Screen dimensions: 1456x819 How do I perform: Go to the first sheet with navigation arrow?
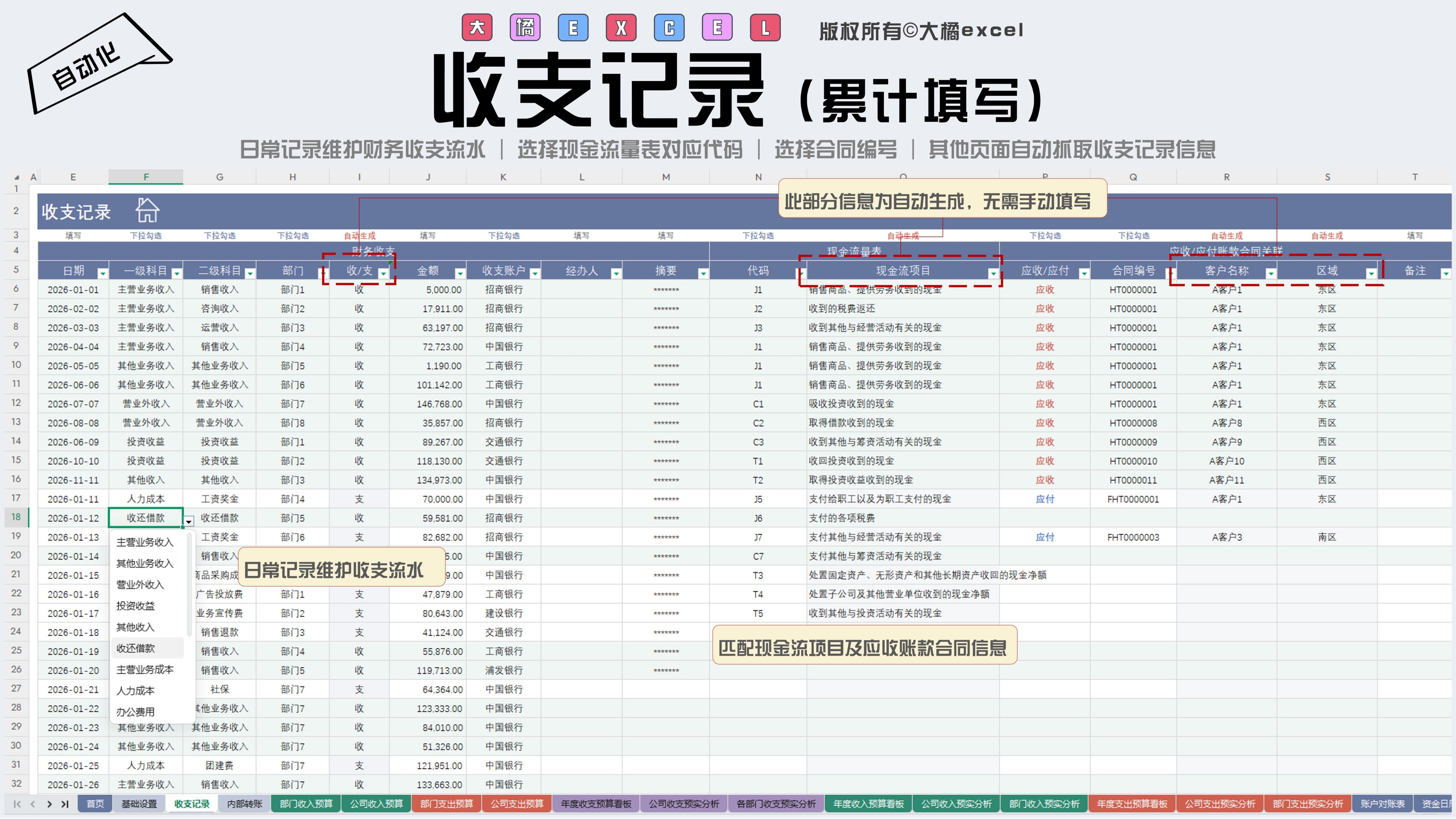tap(17, 804)
